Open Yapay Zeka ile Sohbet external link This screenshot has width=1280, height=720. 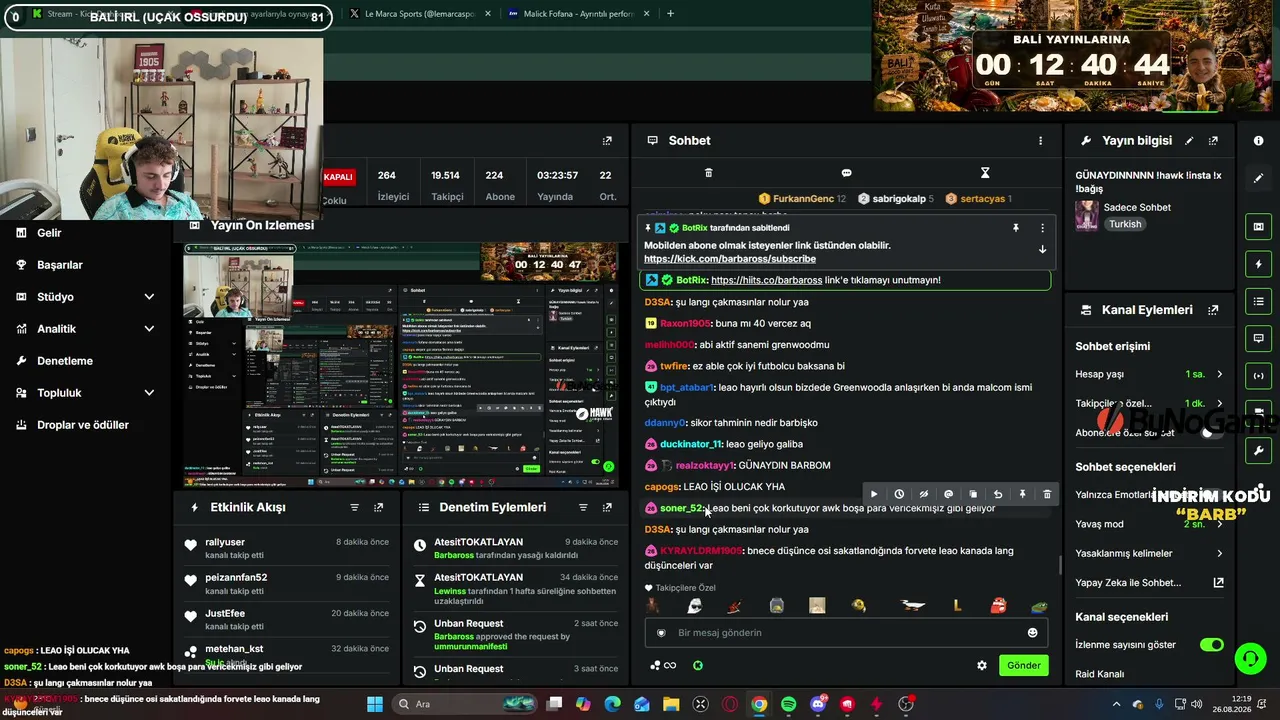[1218, 582]
